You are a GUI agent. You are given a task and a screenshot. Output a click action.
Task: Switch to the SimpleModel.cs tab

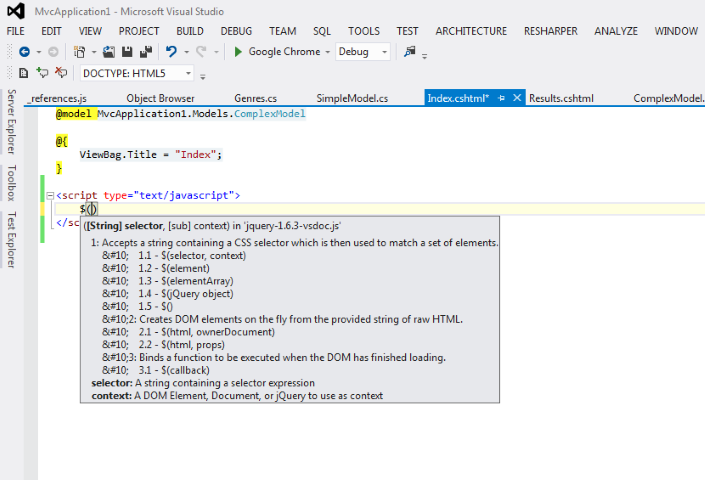pos(352,98)
